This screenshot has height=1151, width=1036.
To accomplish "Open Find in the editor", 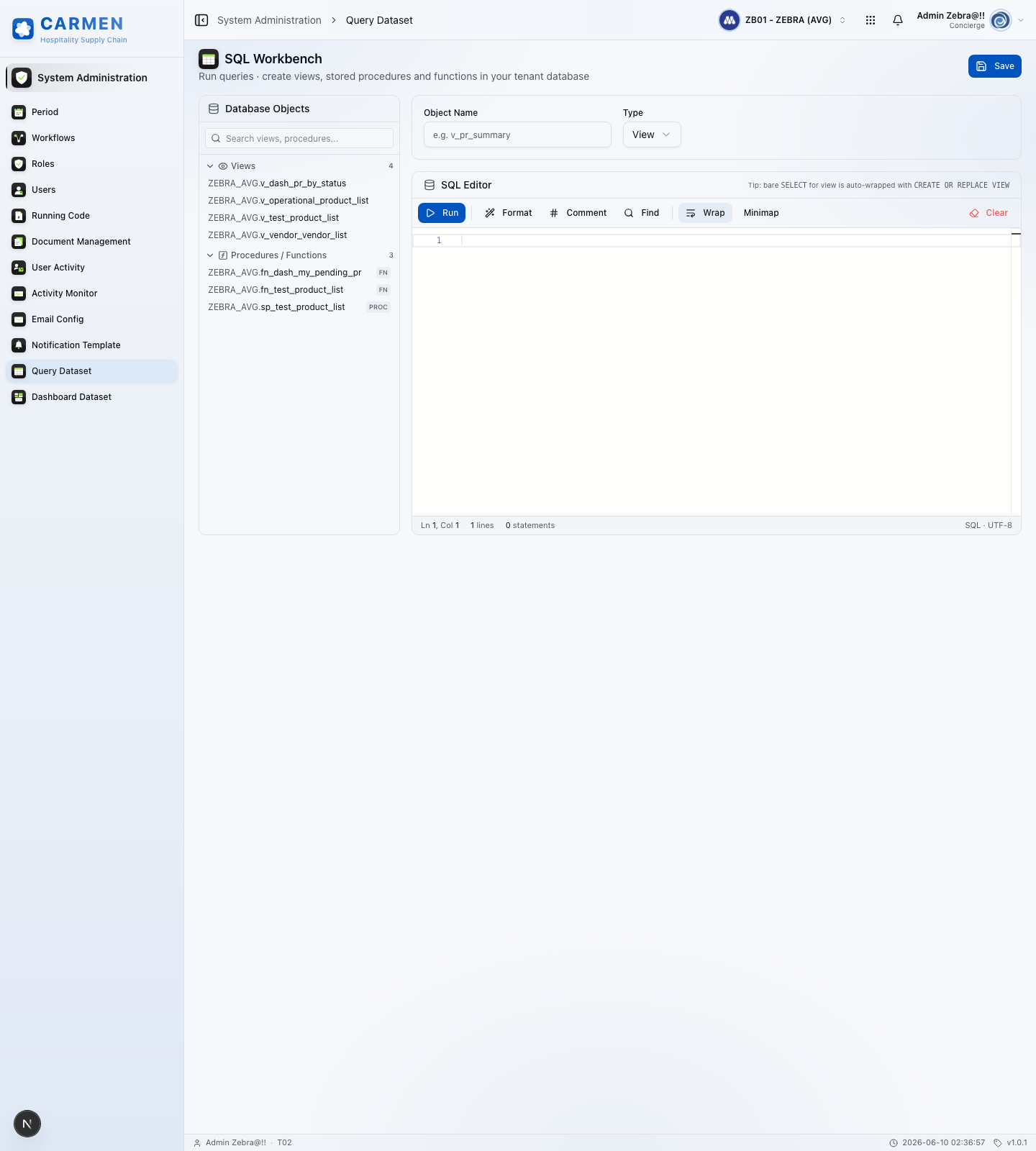I will [642, 213].
